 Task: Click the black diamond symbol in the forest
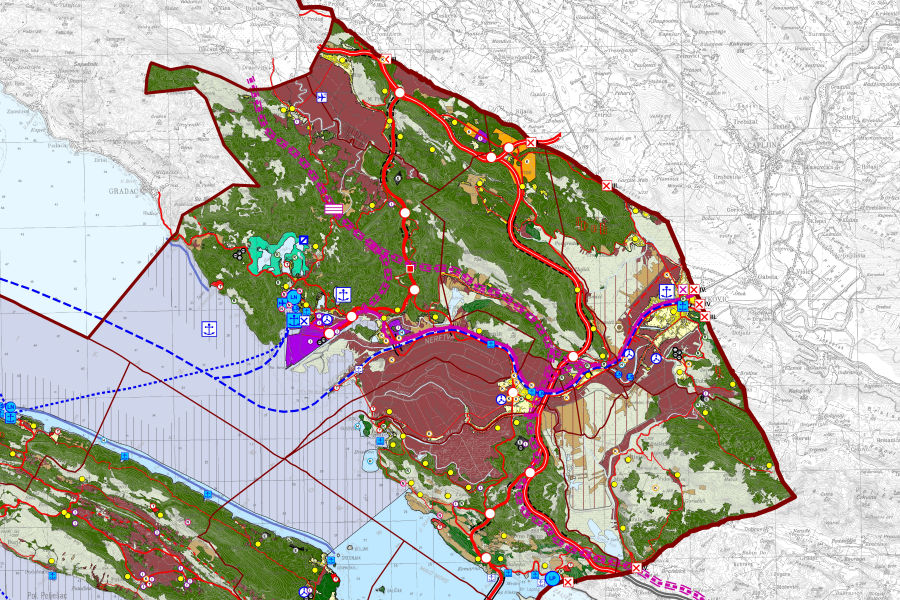click(399, 177)
